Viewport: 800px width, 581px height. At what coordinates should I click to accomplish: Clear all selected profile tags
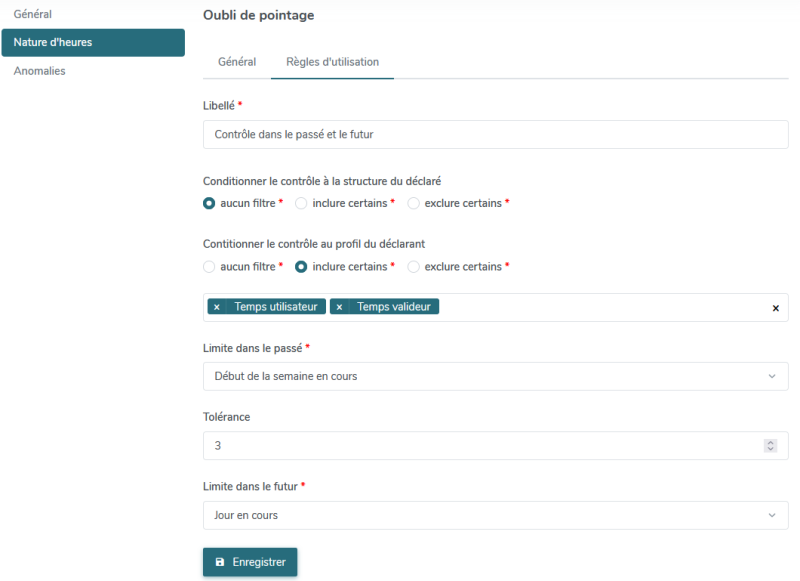click(x=775, y=308)
